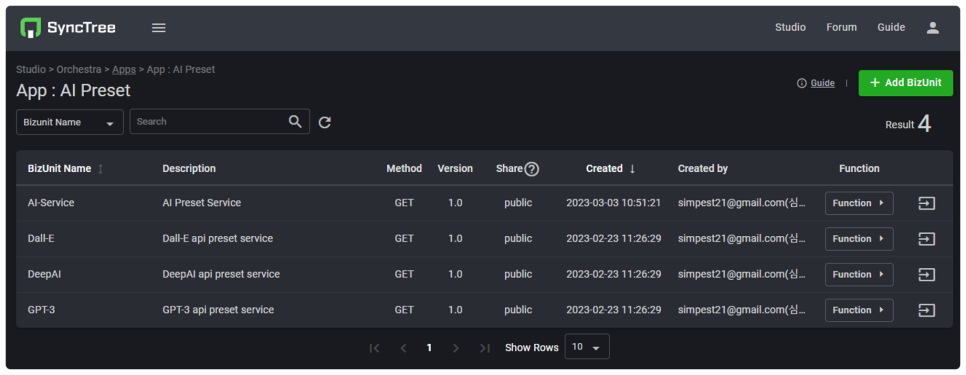Click 'DeepAI api preset service' description
The width and height of the screenshot is (966, 375).
pyautogui.click(x=221, y=274)
